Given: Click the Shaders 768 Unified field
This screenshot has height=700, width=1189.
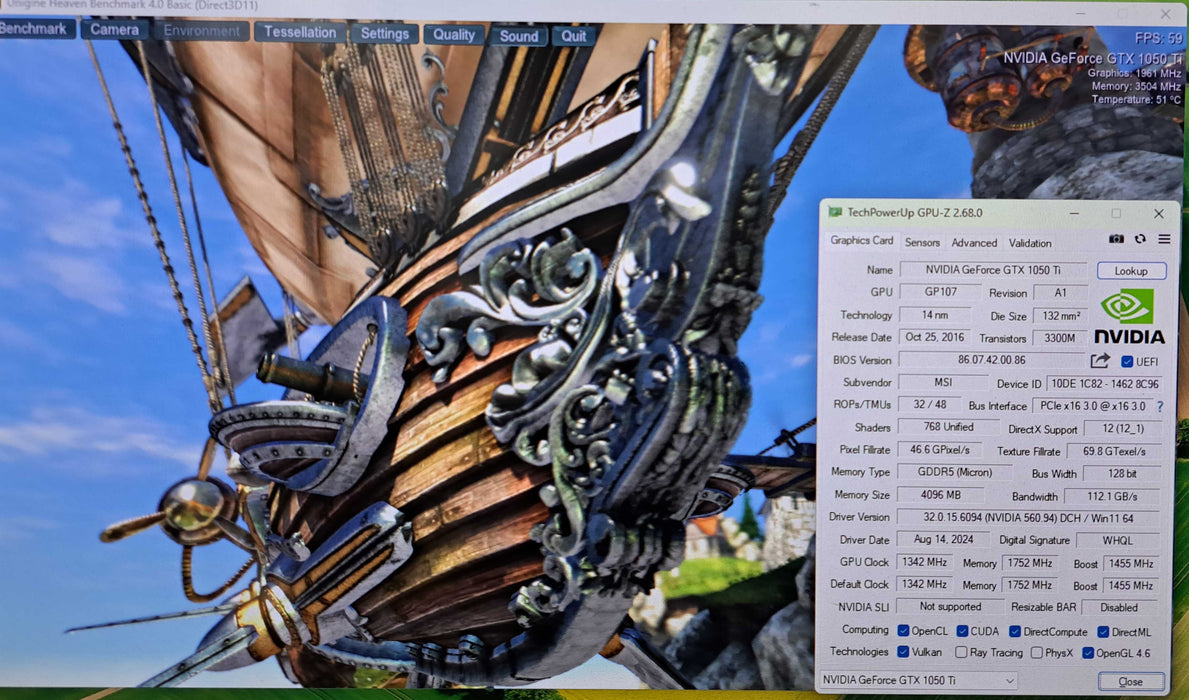Looking at the screenshot, I should (948, 427).
